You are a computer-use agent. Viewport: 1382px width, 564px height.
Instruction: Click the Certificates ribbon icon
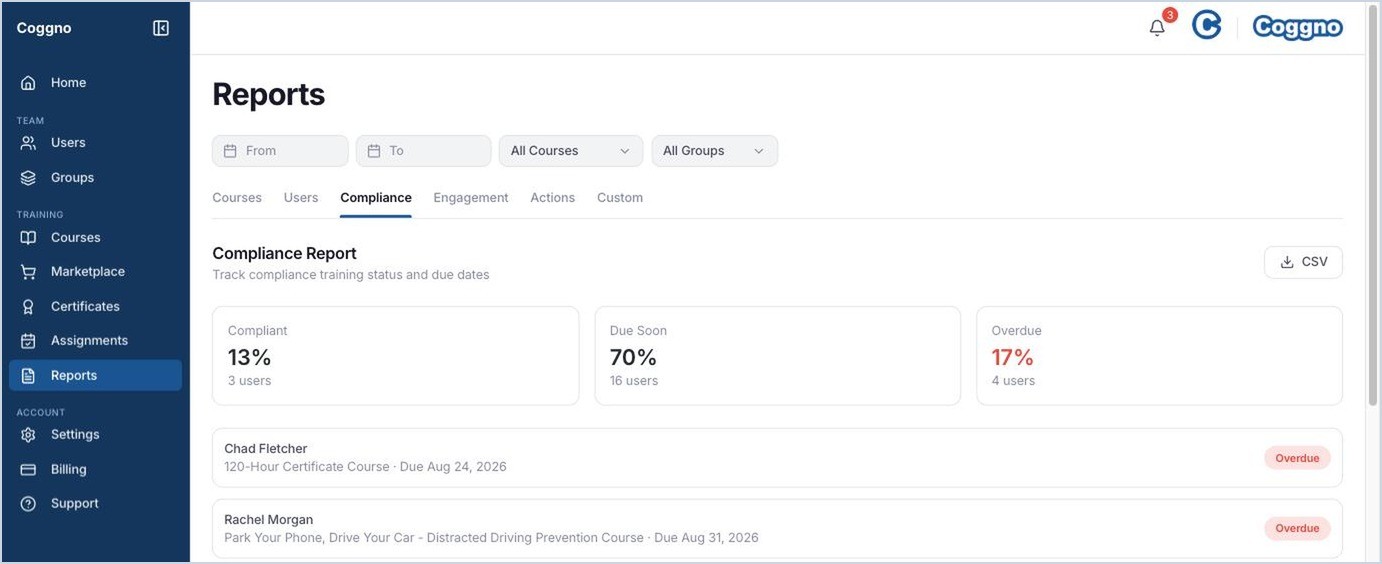(28, 307)
